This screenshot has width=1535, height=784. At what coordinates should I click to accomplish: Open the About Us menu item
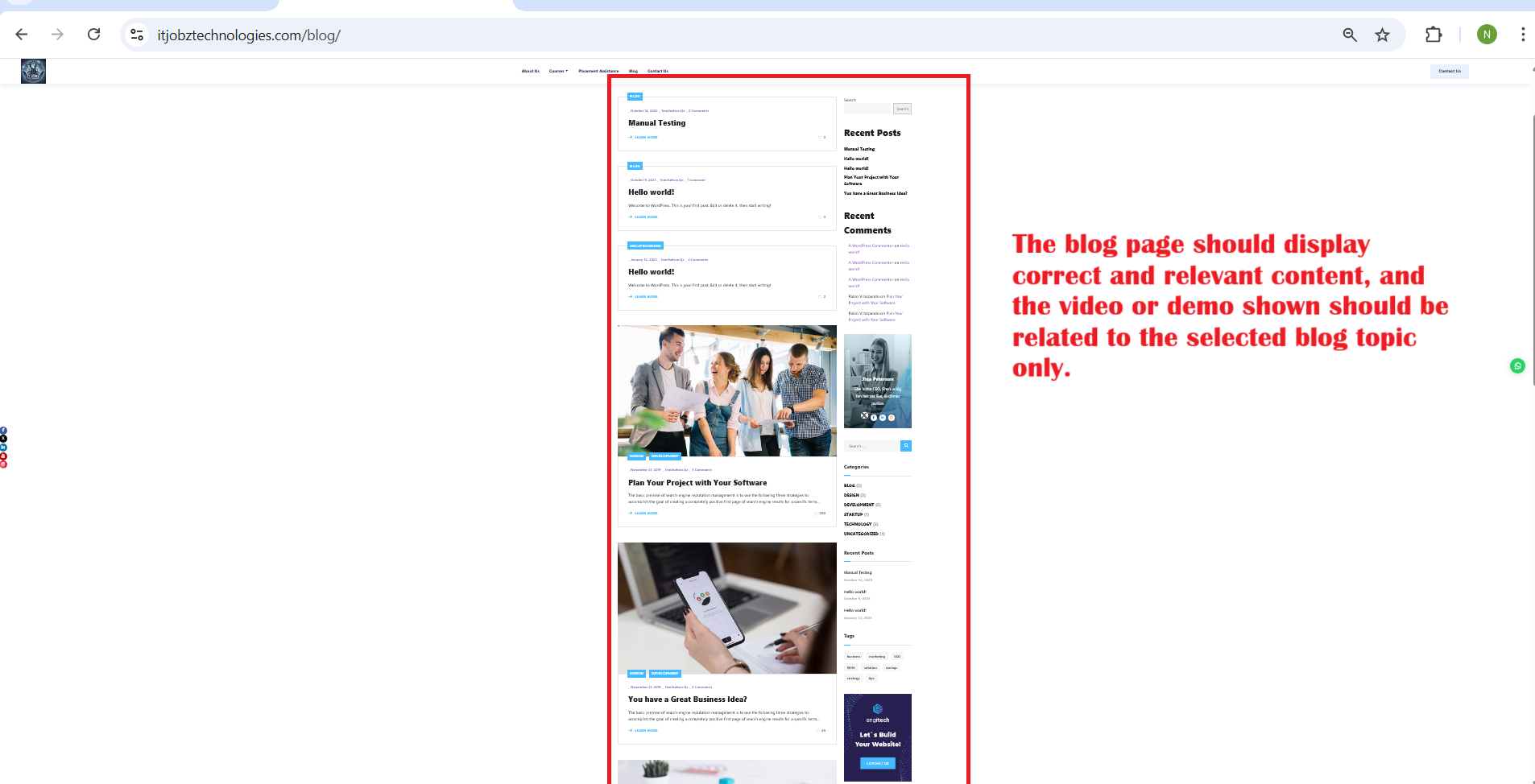coord(530,71)
